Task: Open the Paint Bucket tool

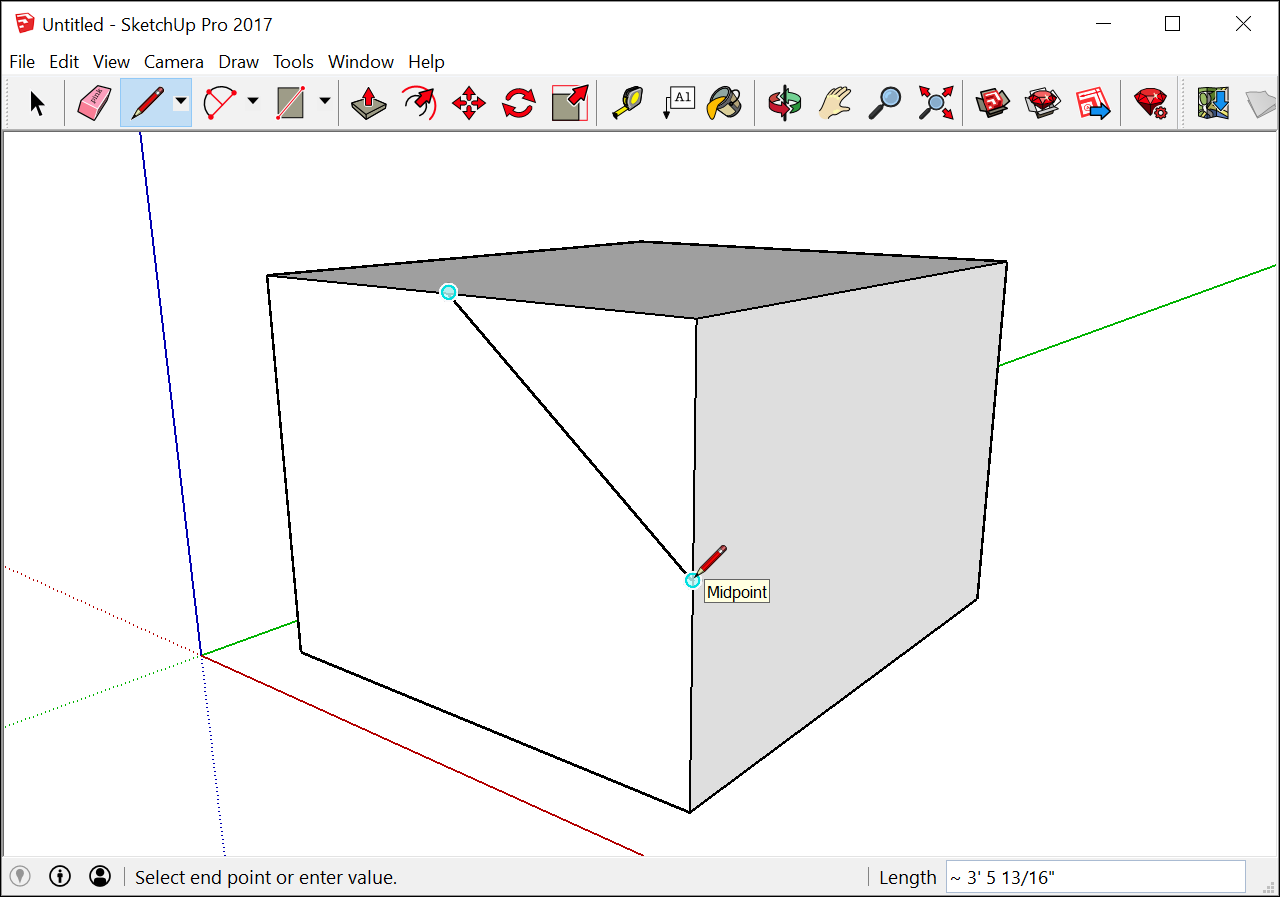Action: pos(724,102)
